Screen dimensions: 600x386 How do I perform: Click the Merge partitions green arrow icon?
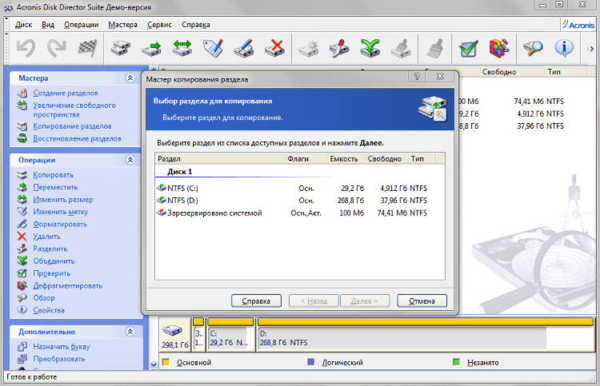coord(370,48)
